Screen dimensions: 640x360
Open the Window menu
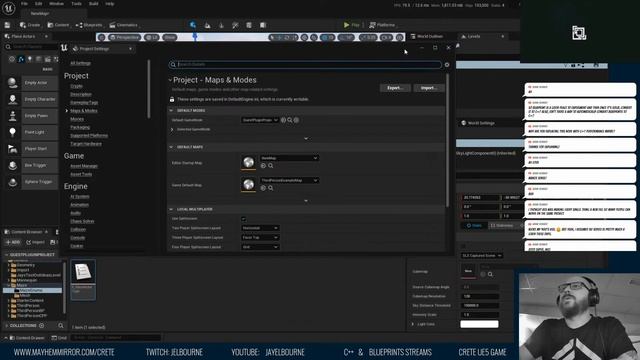pos(56,4)
